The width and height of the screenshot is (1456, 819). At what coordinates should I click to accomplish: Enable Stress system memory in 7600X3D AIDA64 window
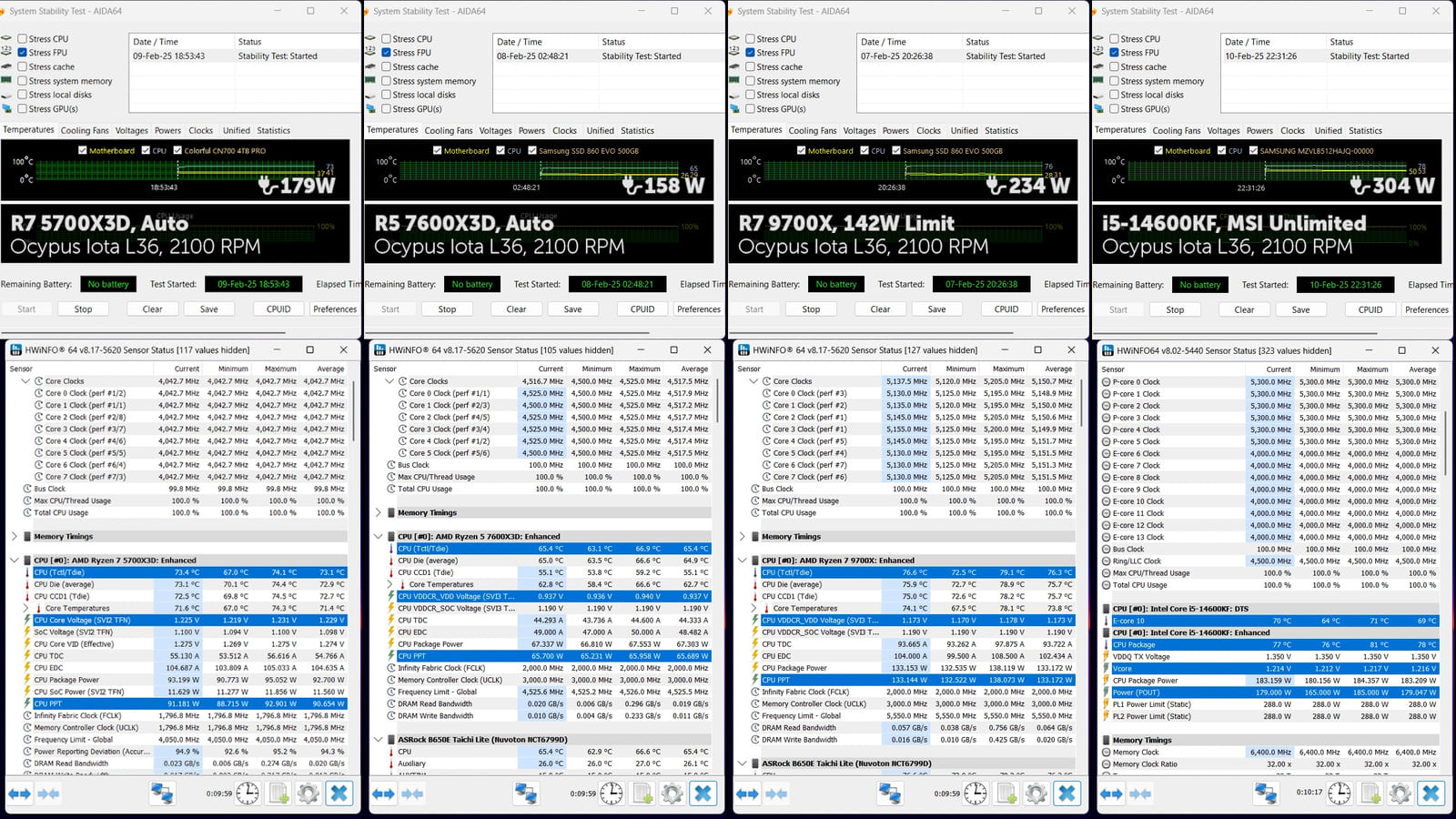pos(386,81)
